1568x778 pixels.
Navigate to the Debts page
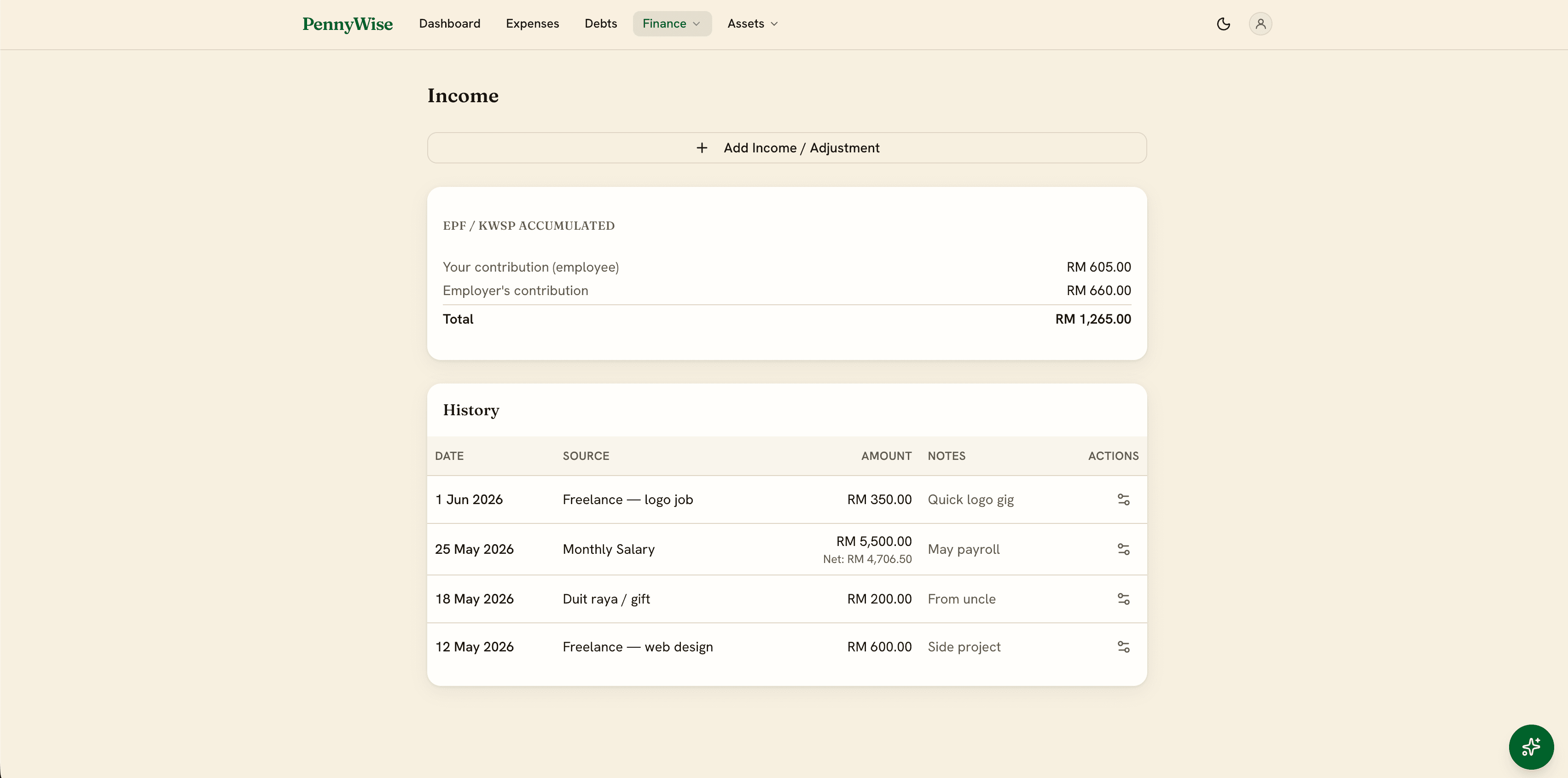pyautogui.click(x=600, y=24)
